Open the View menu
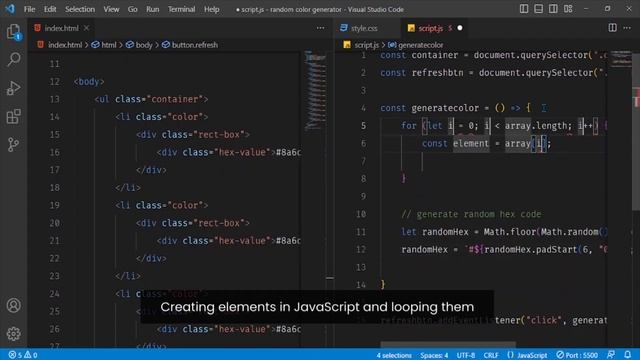 pyautogui.click(x=111, y=9)
